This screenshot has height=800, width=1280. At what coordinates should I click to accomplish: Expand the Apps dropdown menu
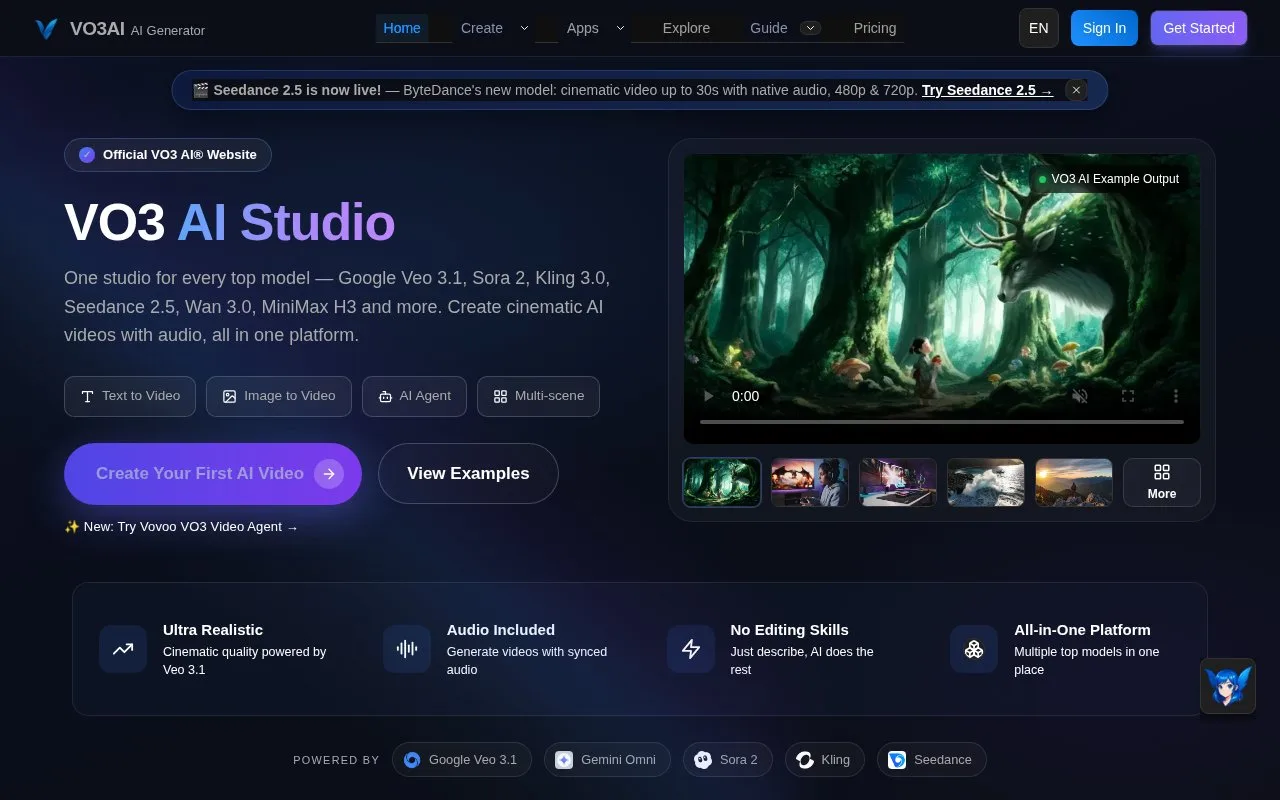[620, 28]
